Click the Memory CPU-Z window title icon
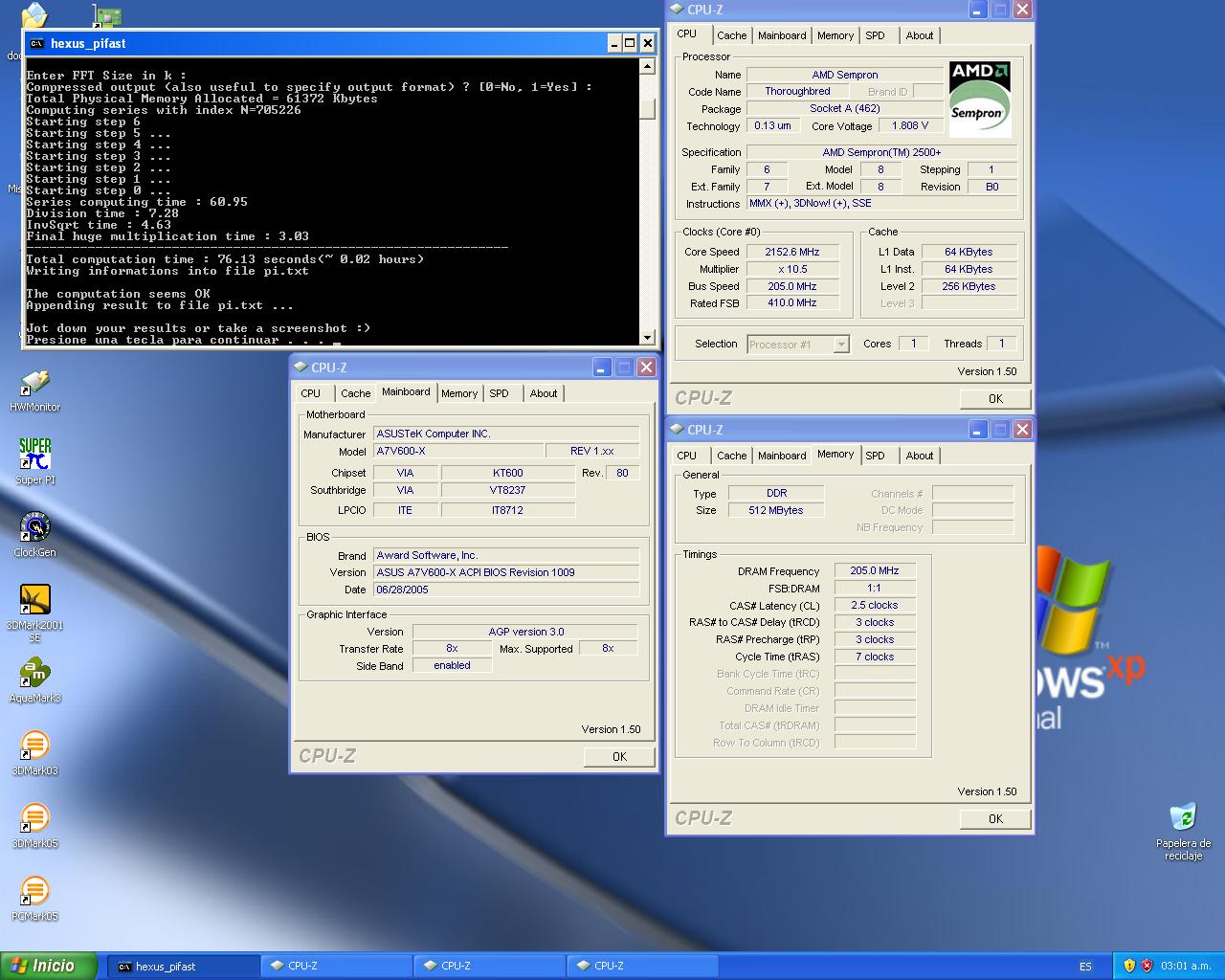This screenshot has width=1225, height=980. tap(678, 429)
